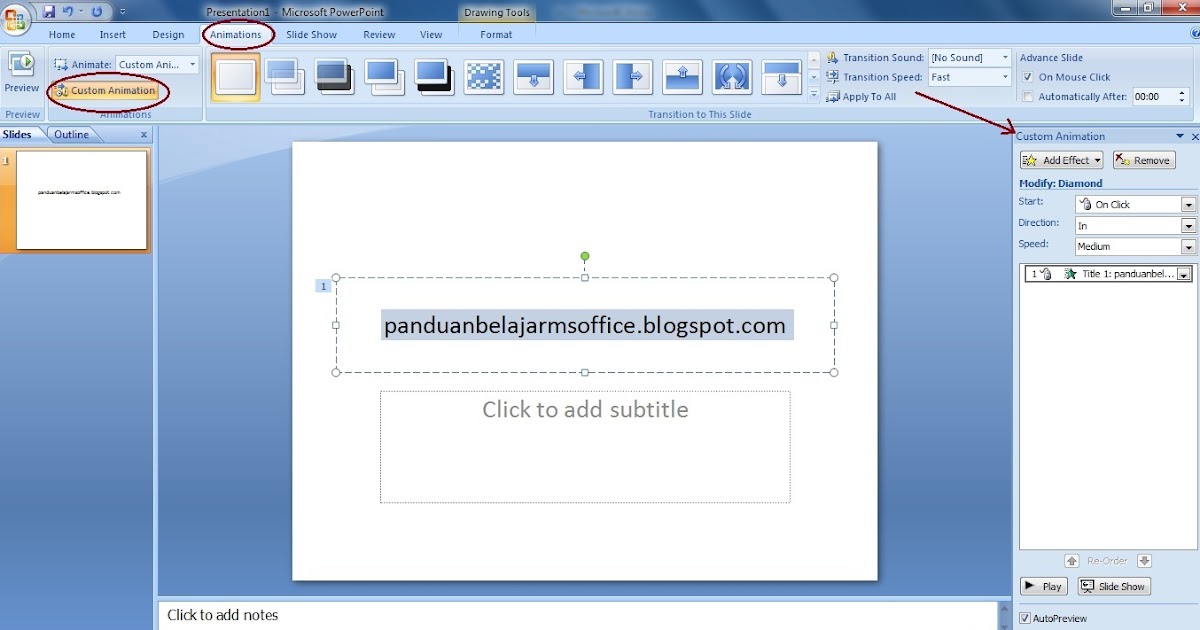Switch to the Animations ribbon tab
The image size is (1200, 630).
click(236, 35)
